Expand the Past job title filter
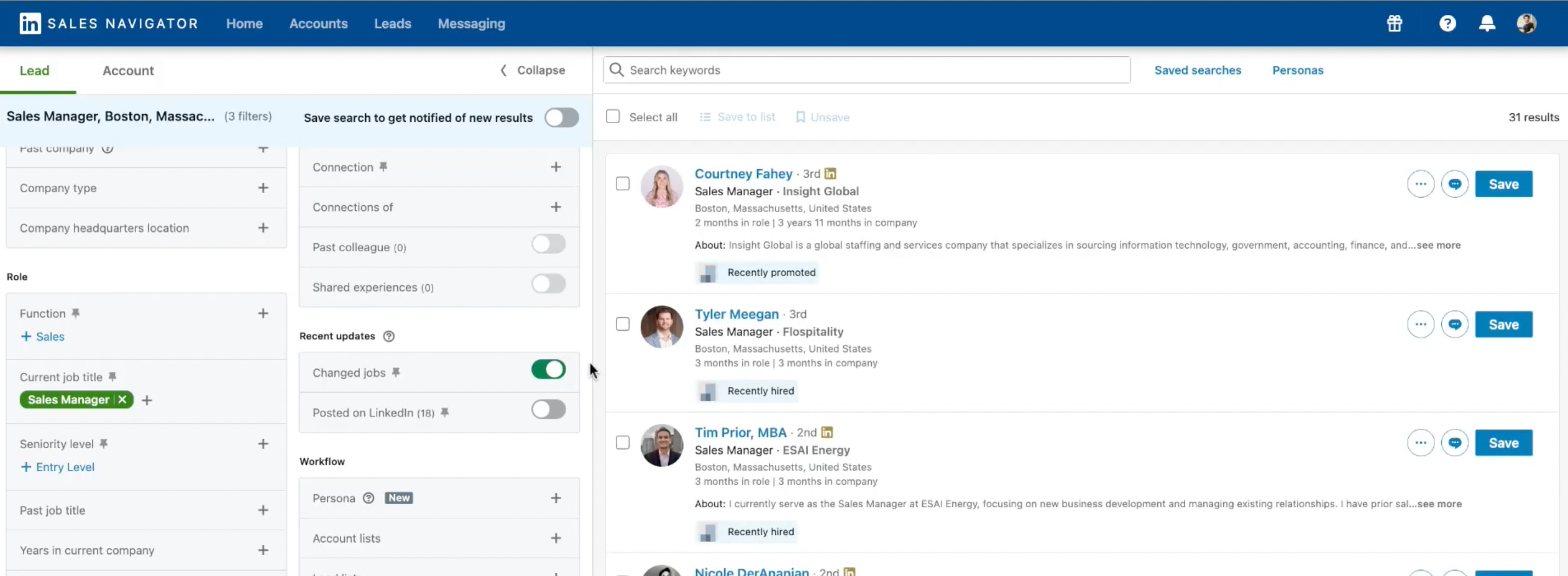The width and height of the screenshot is (1568, 576). click(262, 510)
